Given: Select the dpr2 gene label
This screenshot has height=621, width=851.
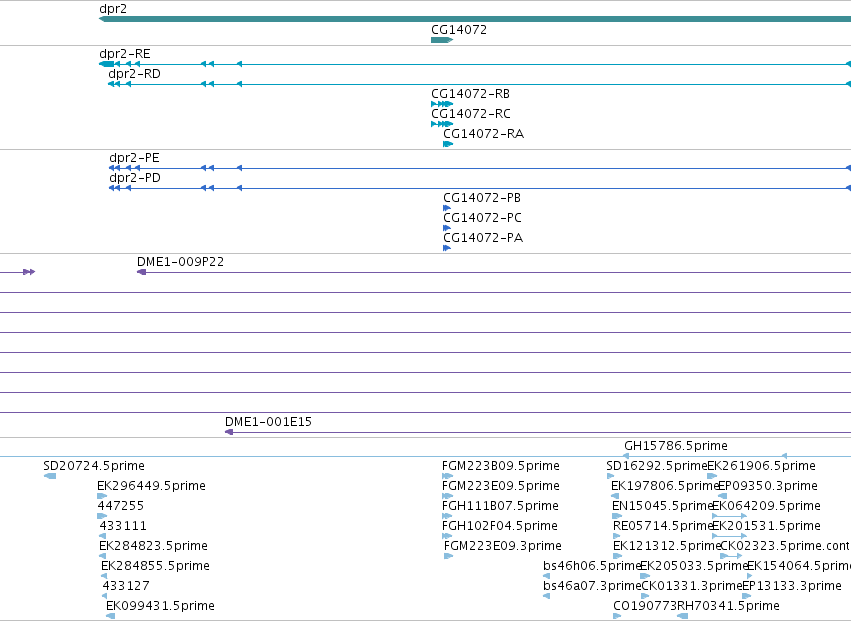Looking at the screenshot, I should point(113,9).
